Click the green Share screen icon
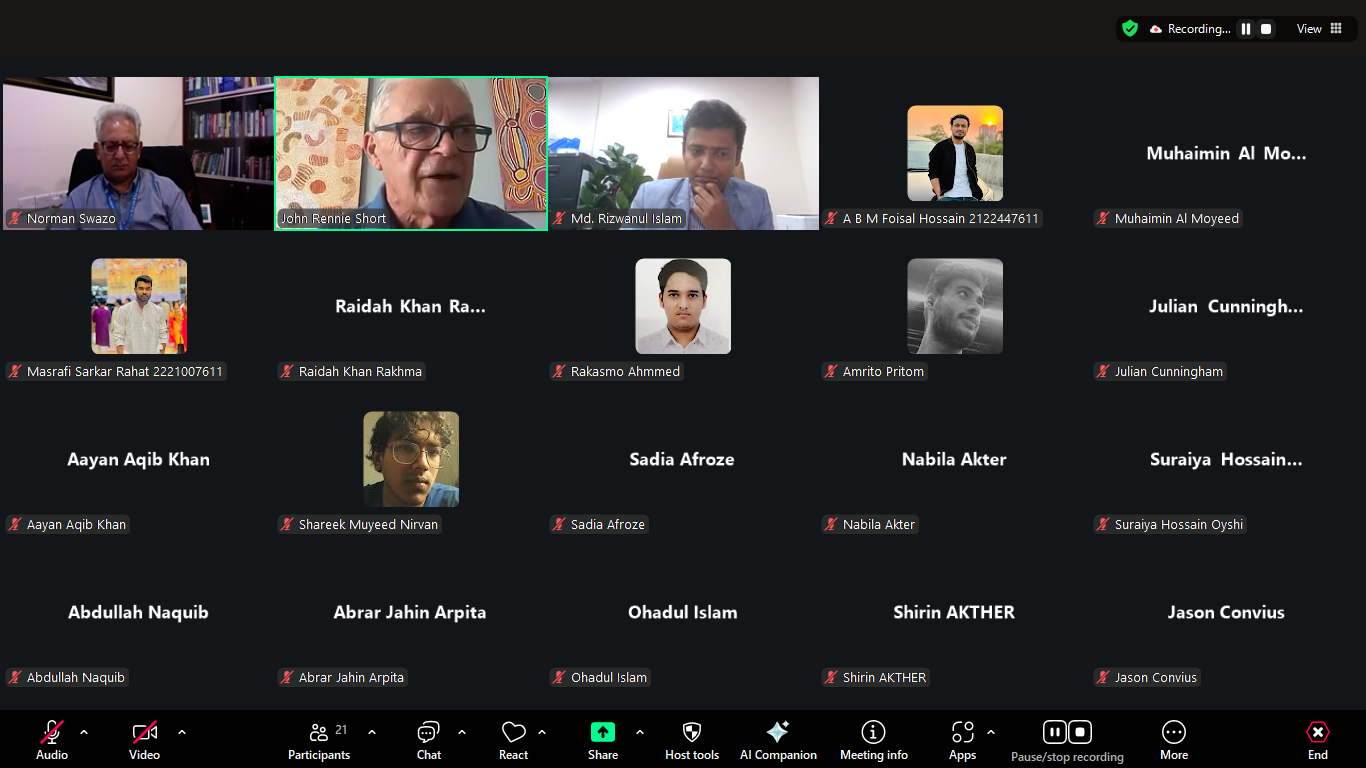 pos(602,733)
